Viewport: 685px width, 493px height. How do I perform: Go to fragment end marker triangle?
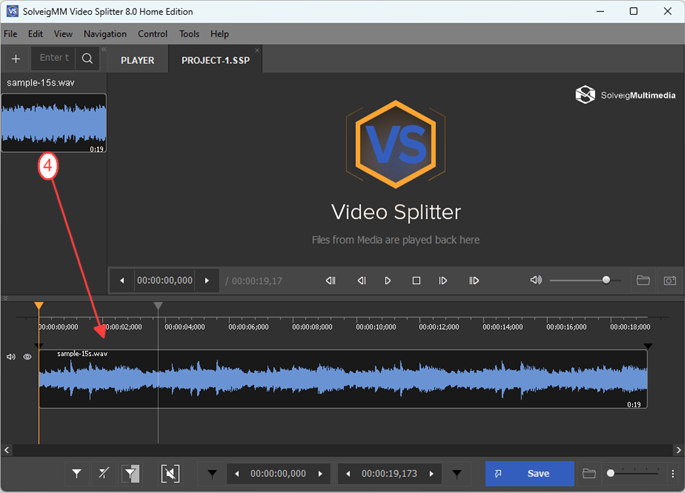[x=457, y=474]
